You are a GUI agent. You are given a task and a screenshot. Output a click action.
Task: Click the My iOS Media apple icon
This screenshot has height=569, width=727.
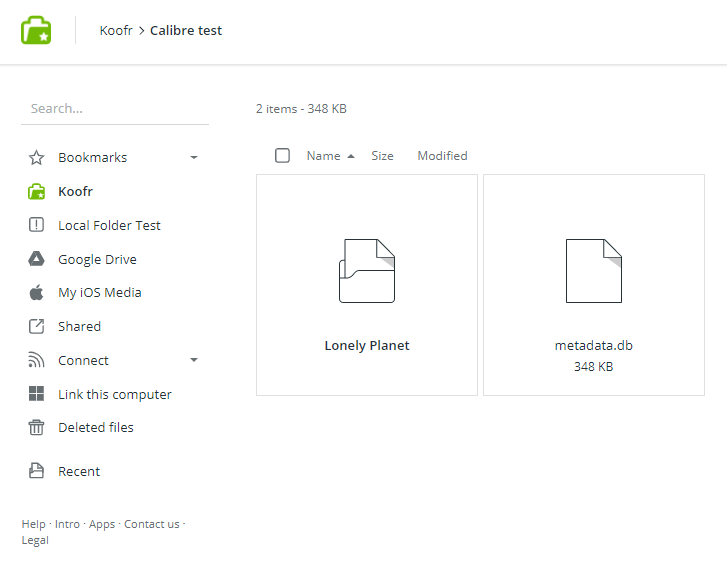(37, 293)
